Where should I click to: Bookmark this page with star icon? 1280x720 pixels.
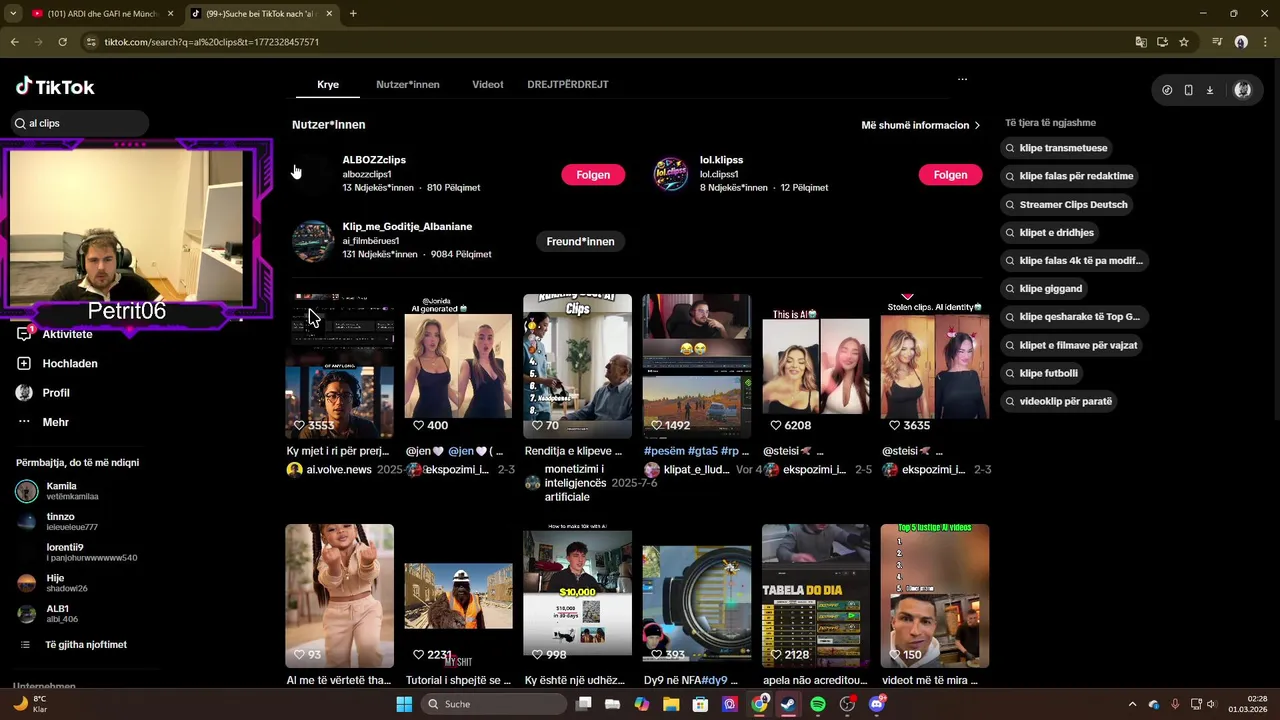[1184, 42]
